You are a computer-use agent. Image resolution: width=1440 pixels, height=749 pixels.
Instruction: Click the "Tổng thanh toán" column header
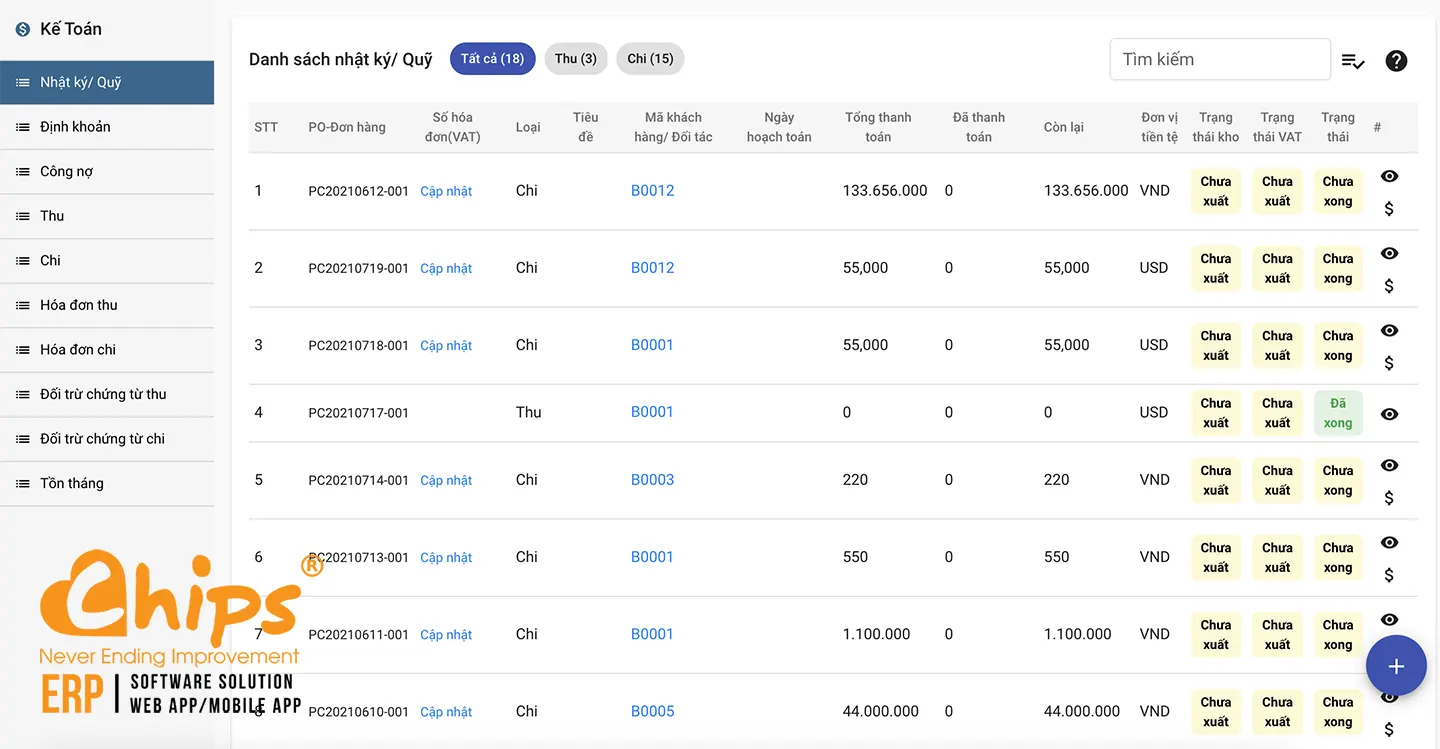pyautogui.click(x=878, y=127)
